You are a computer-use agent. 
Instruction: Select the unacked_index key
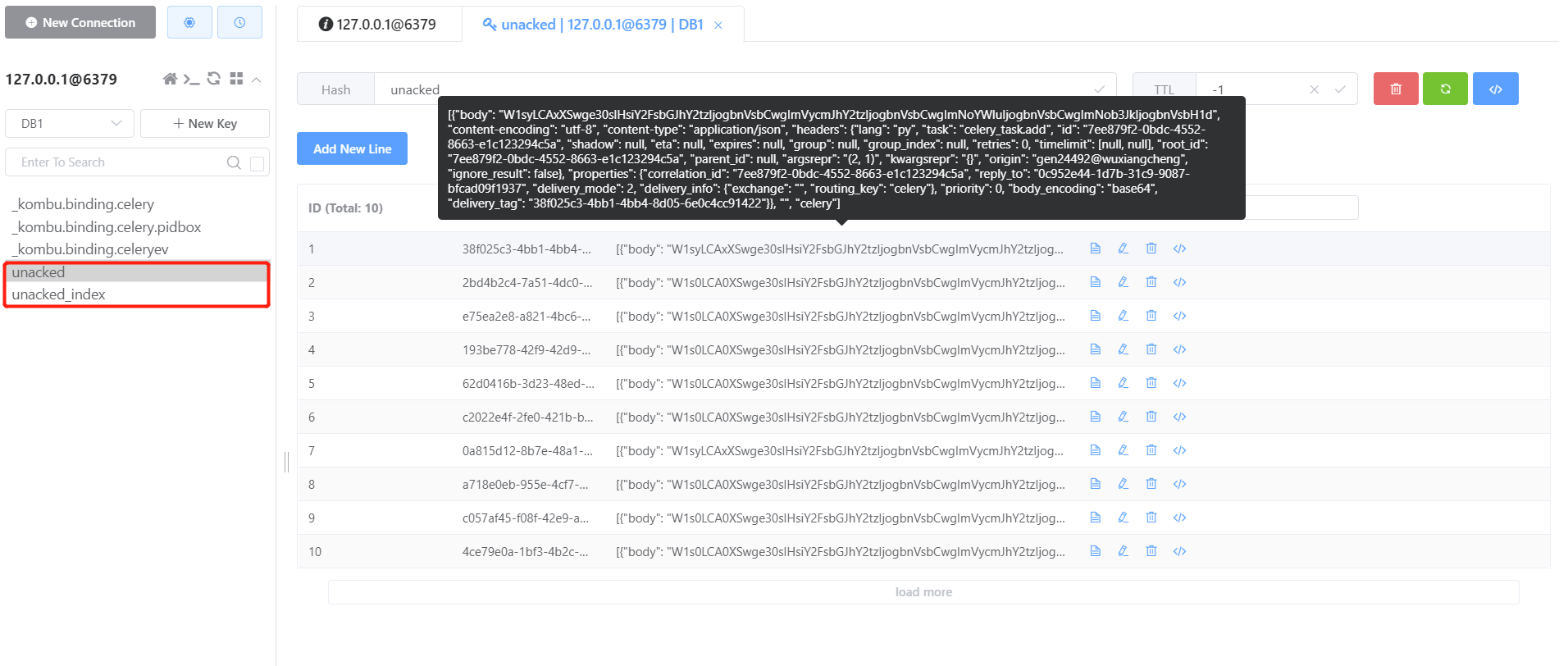[x=137, y=294]
